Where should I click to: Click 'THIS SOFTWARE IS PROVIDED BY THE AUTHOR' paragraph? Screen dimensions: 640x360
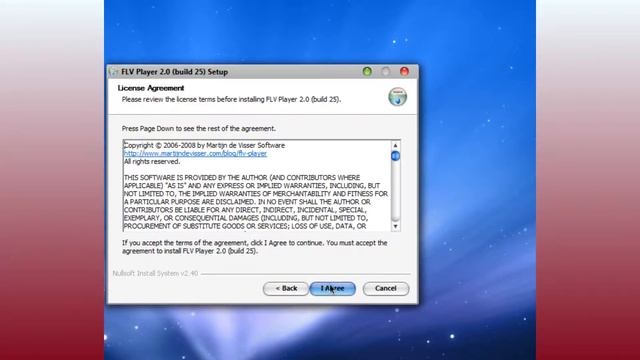click(x=256, y=202)
